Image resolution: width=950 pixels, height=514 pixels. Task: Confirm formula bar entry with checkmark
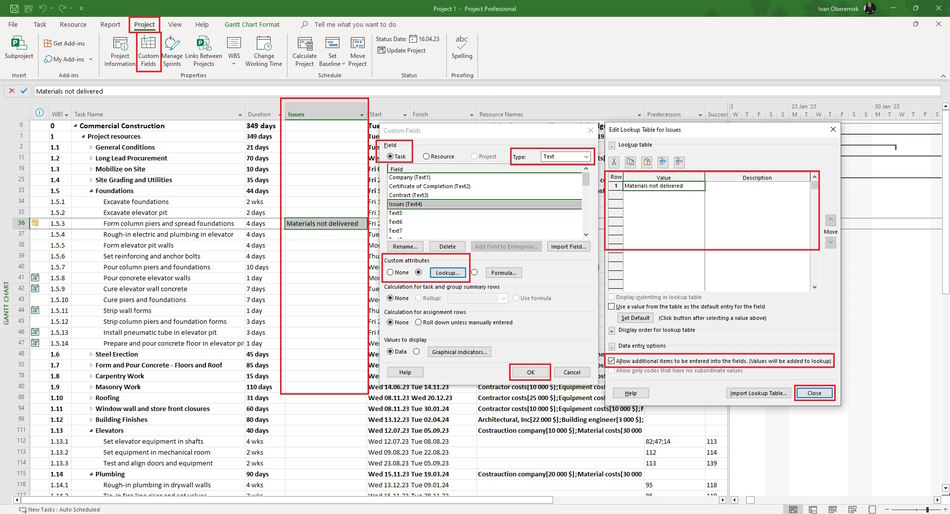24,91
